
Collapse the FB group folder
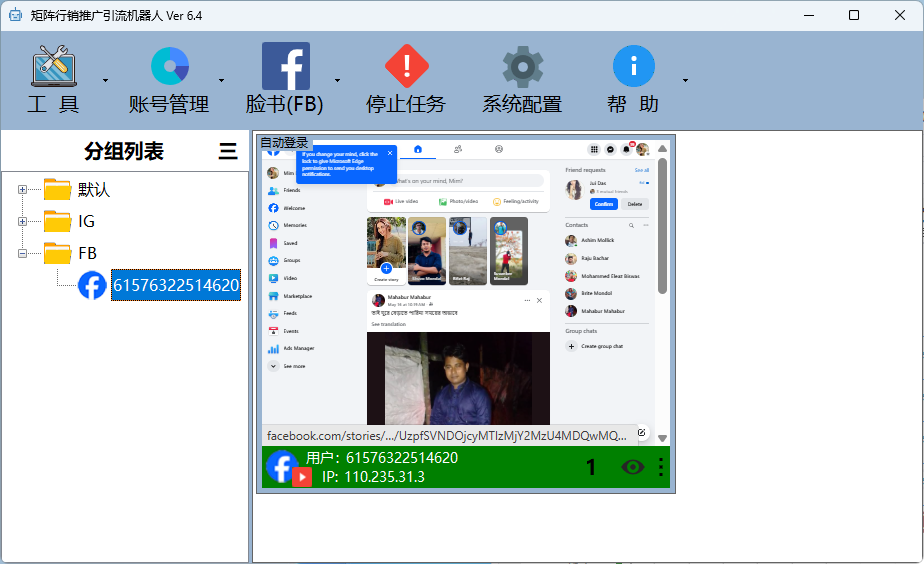click(22, 253)
